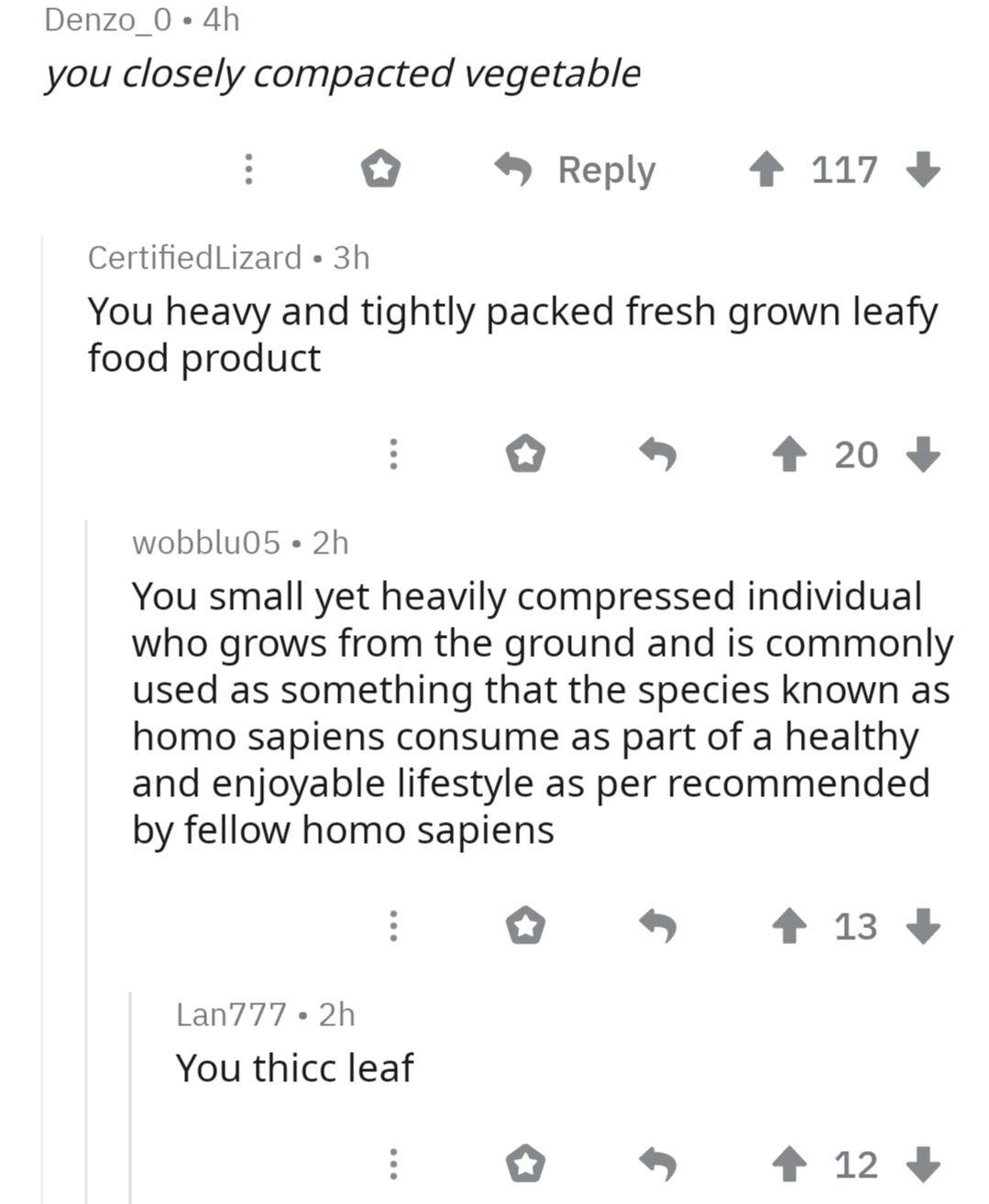The height and width of the screenshot is (1204, 989).
Task: Reply to wobblu05's comment via arrow
Action: coord(657,926)
